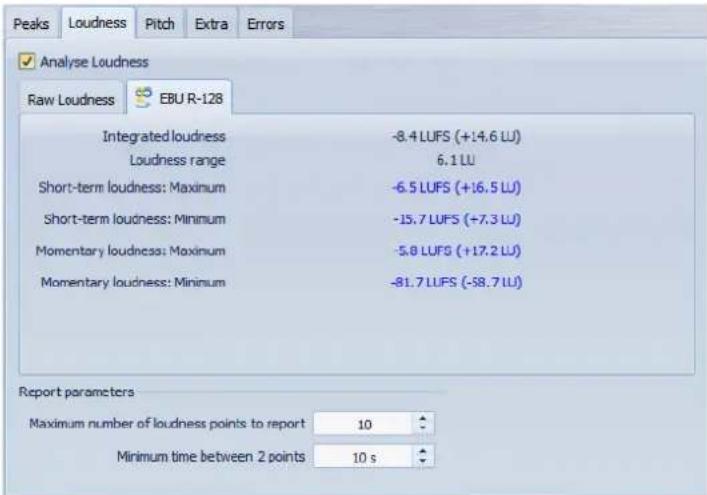This screenshot has width=707, height=495.
Task: Click the Minimum time between 2 points label
Action: [x=211, y=457]
